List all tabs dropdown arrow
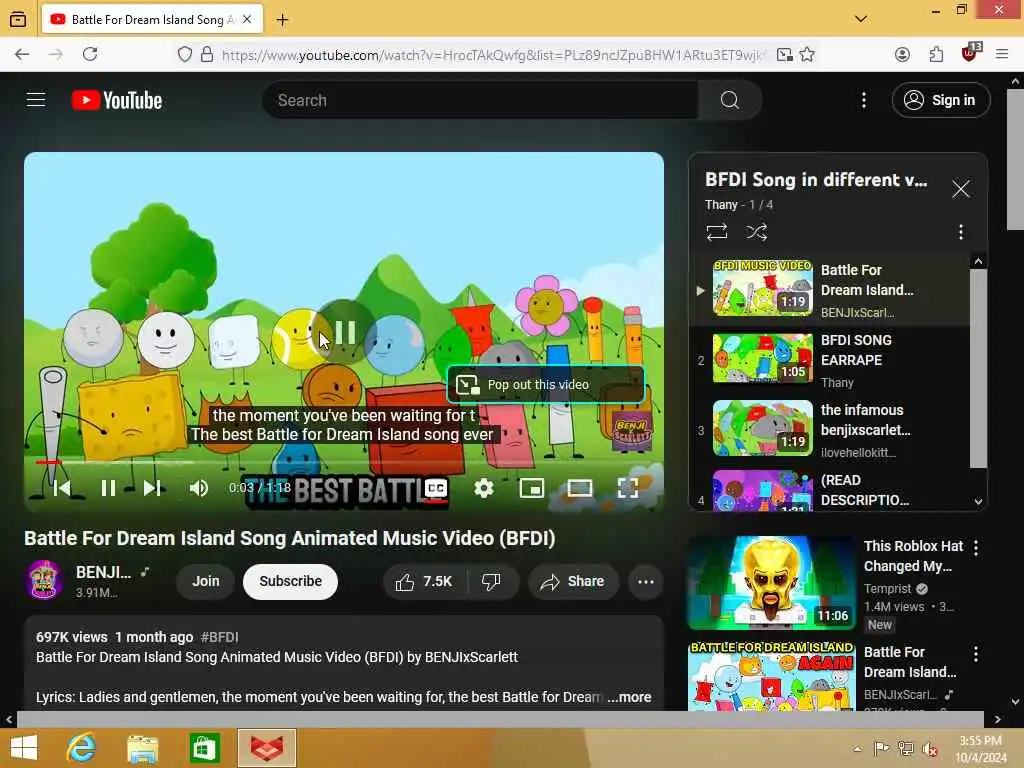 (x=861, y=19)
